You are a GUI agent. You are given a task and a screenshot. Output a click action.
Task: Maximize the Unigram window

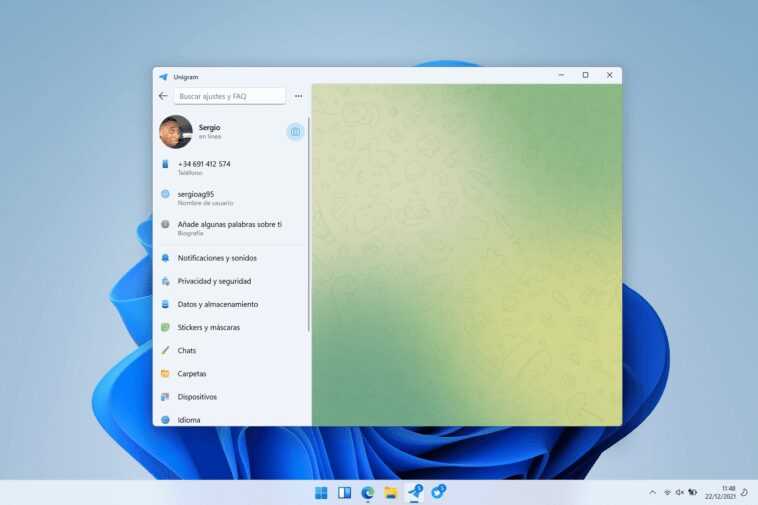(x=585, y=75)
